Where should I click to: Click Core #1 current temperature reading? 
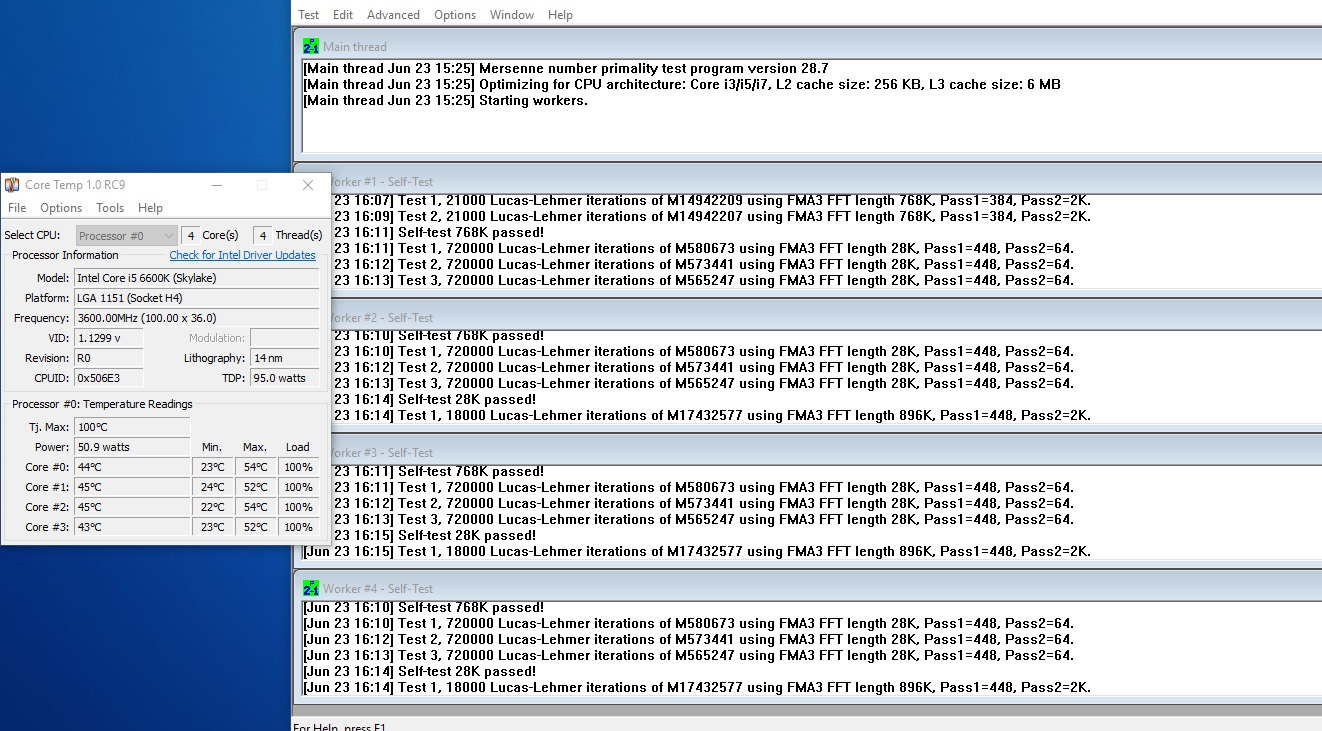click(132, 487)
